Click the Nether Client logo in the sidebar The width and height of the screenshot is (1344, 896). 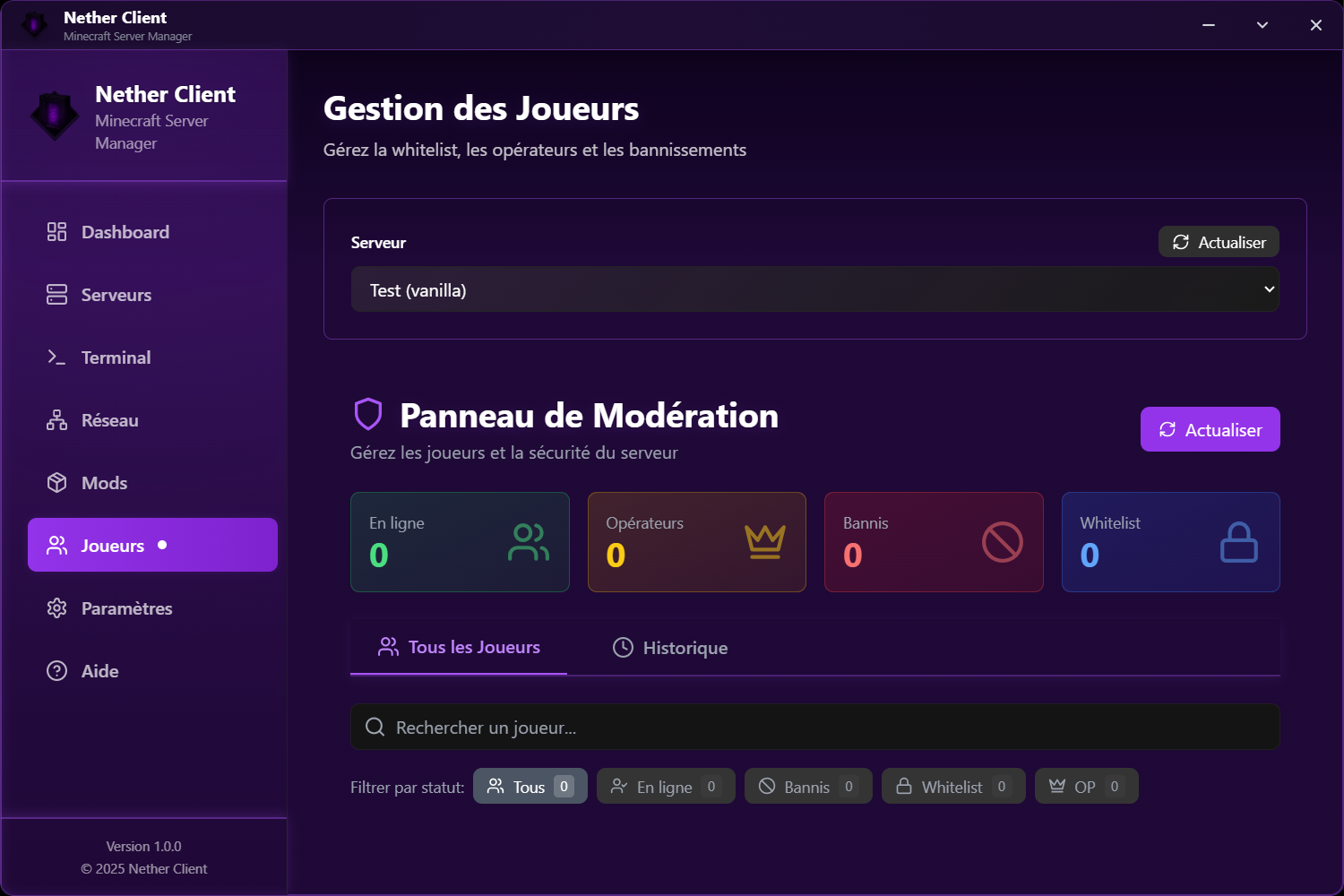[54, 116]
